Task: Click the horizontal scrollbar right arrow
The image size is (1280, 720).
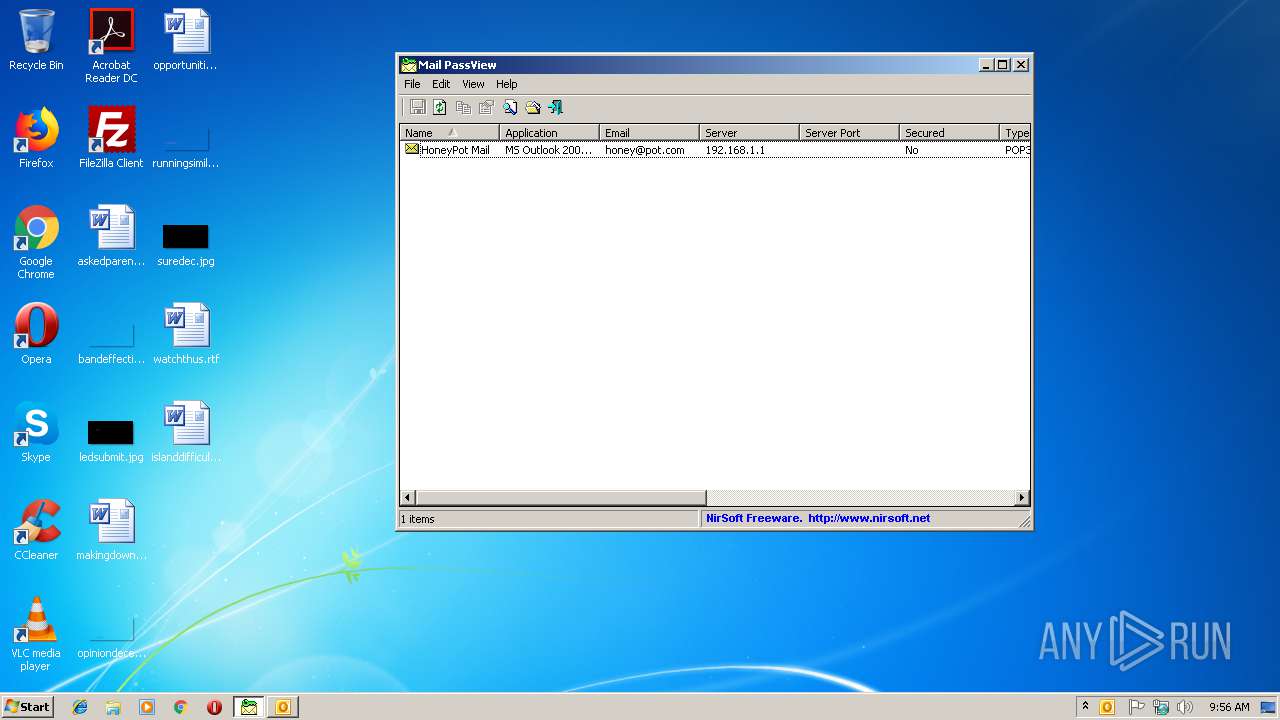Action: 1022,497
